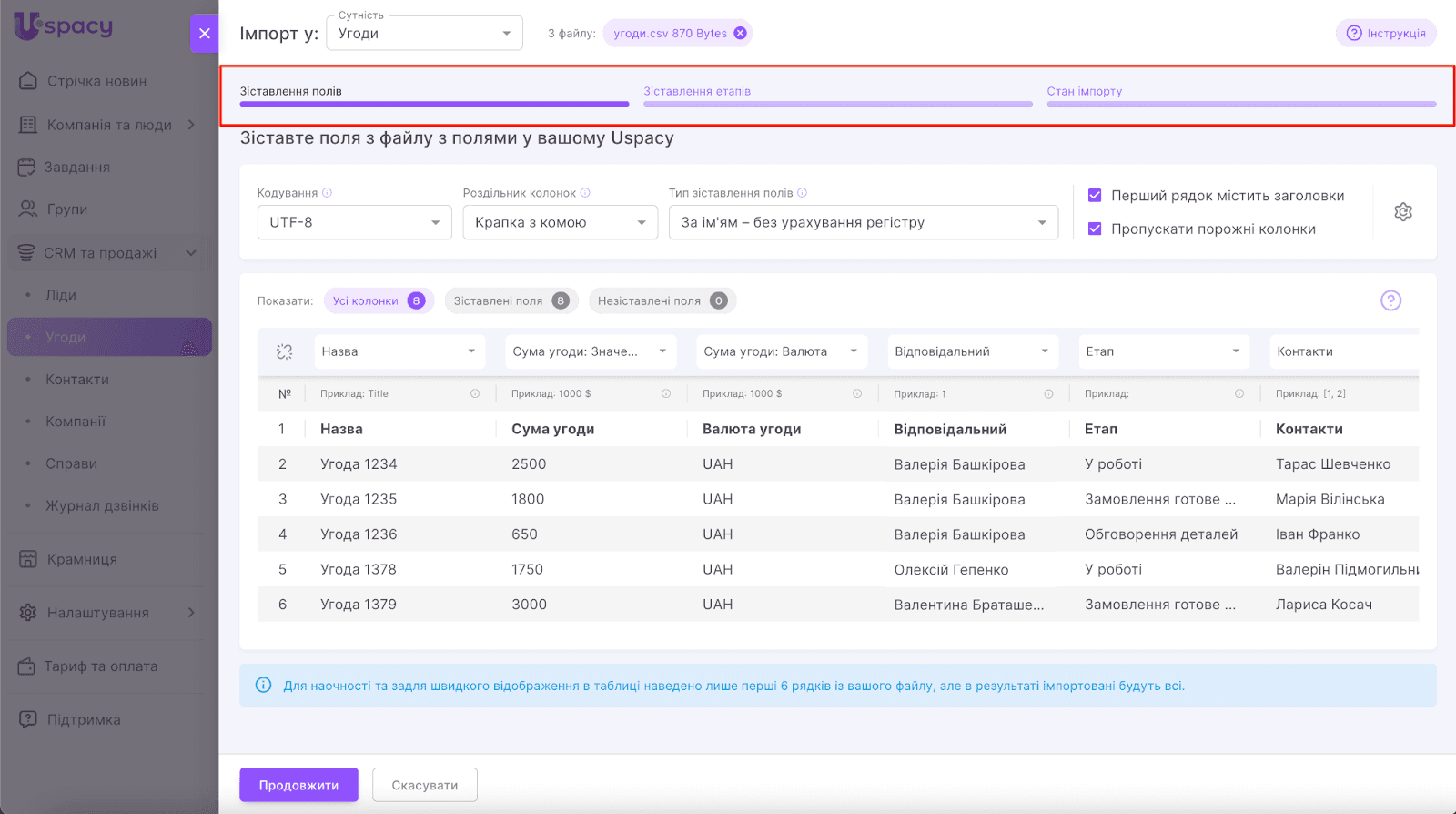Click the field matching type info icon
Image resolution: width=1456 pixels, height=814 pixels.
(x=803, y=193)
